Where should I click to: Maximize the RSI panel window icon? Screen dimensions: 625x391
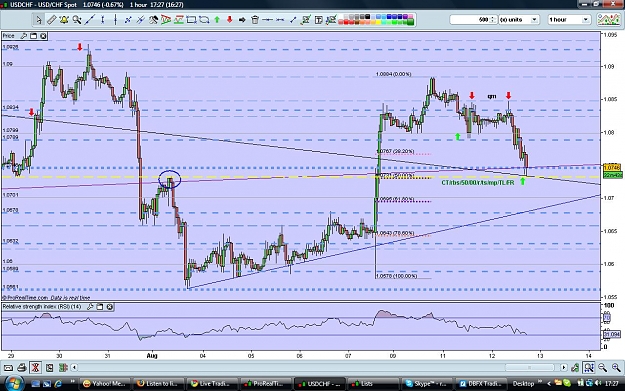100,307
